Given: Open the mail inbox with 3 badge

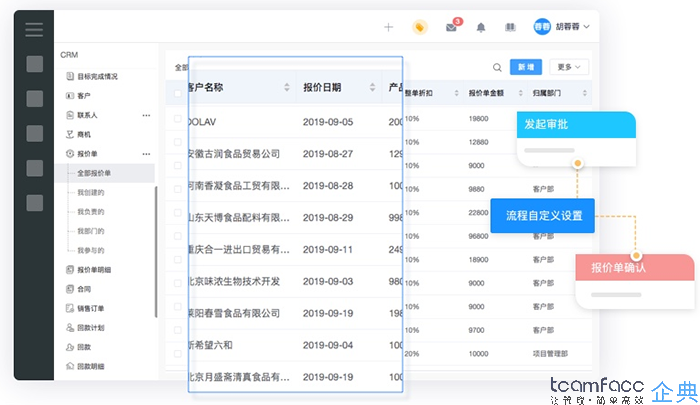Looking at the screenshot, I should (451, 28).
